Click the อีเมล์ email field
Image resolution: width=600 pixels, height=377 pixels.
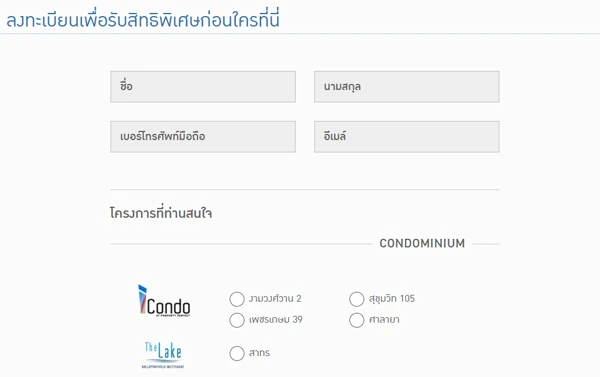coord(407,137)
